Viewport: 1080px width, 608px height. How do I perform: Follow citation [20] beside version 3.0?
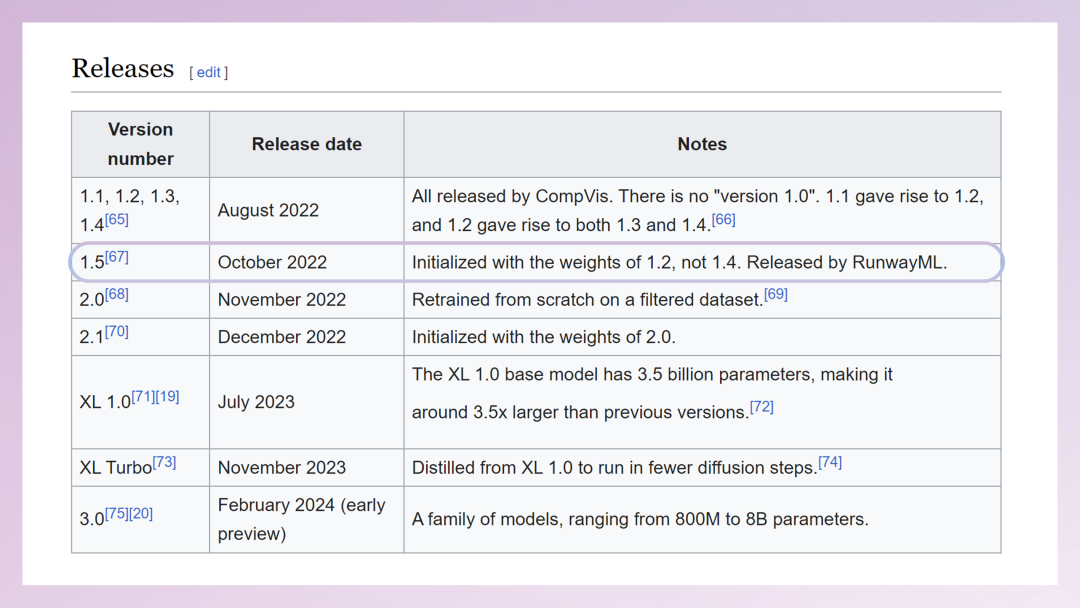pos(141,514)
